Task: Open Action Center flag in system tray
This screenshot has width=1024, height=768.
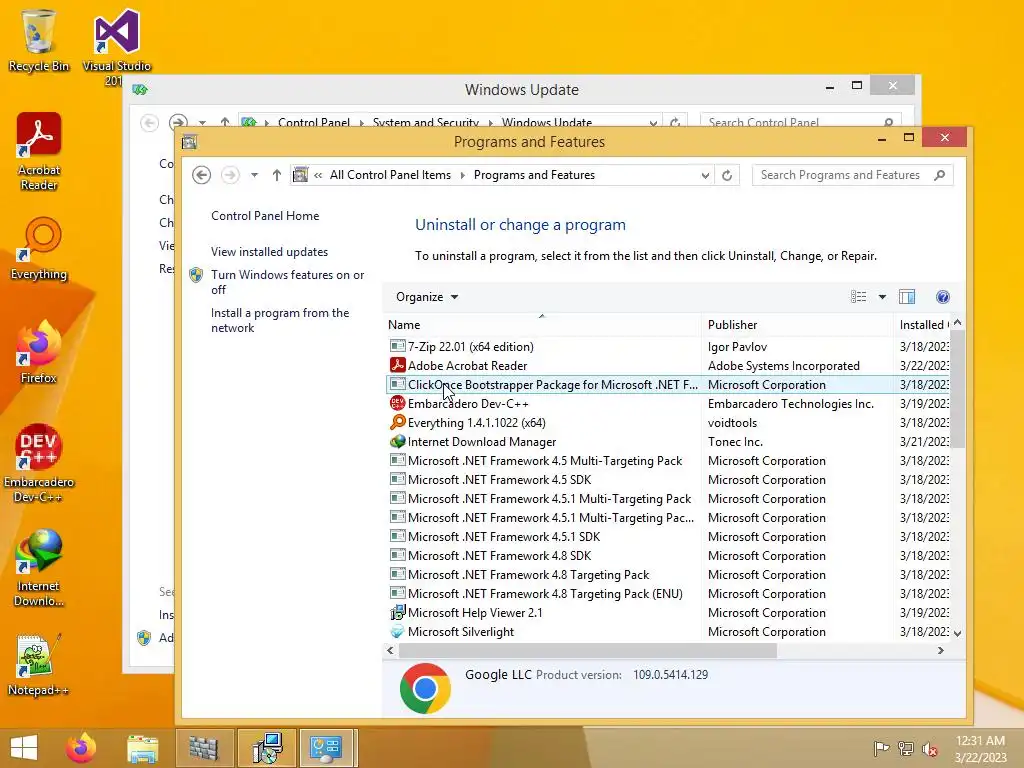Action: pos(880,748)
